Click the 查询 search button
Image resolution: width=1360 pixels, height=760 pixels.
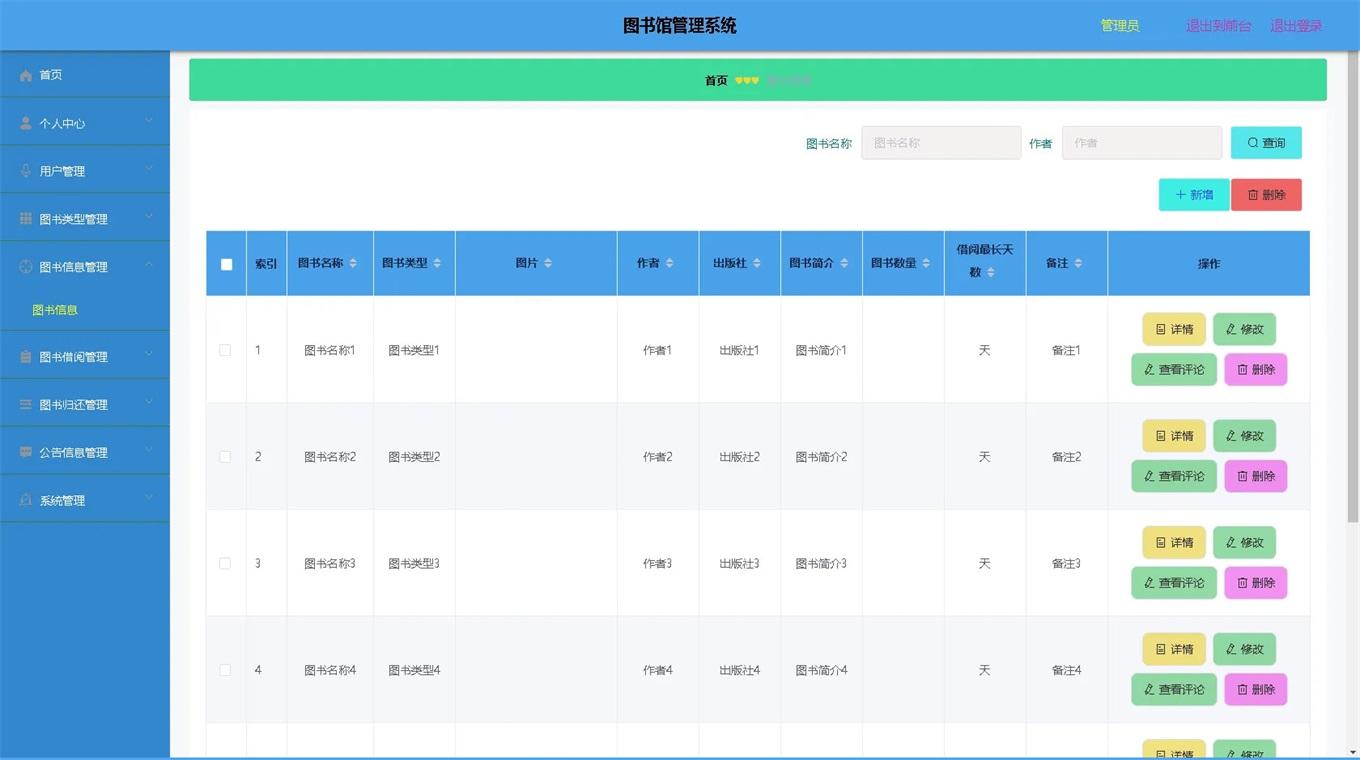[1266, 143]
